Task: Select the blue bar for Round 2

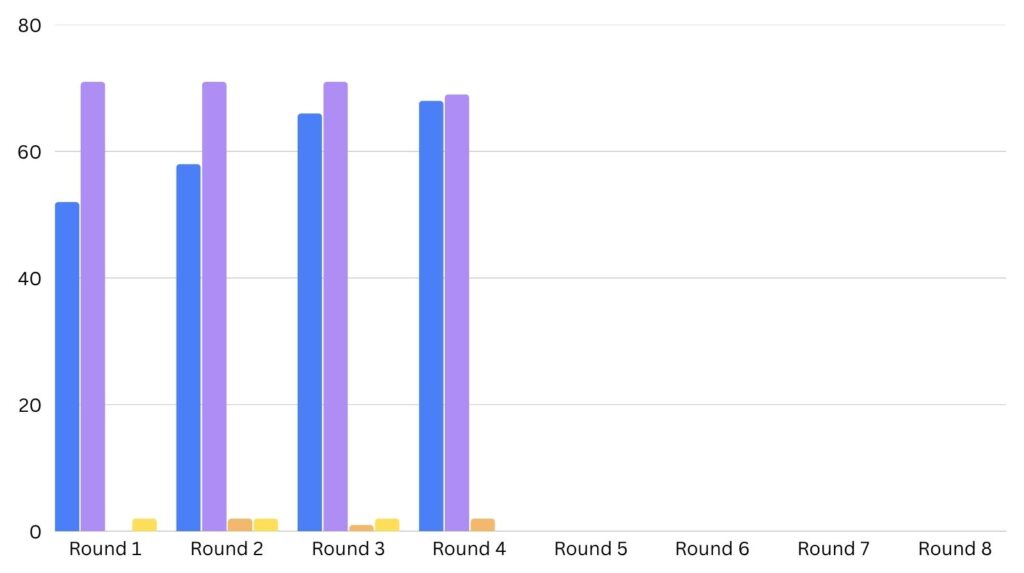Action: [x=188, y=347]
